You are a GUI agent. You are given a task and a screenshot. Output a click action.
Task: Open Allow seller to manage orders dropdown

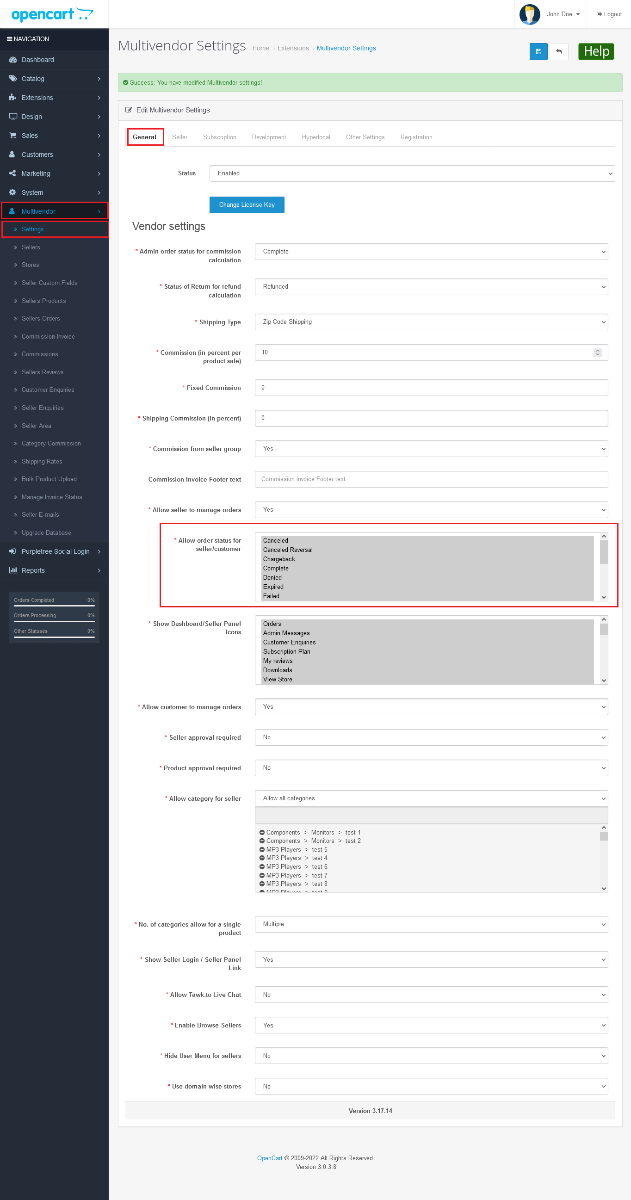tap(431, 509)
